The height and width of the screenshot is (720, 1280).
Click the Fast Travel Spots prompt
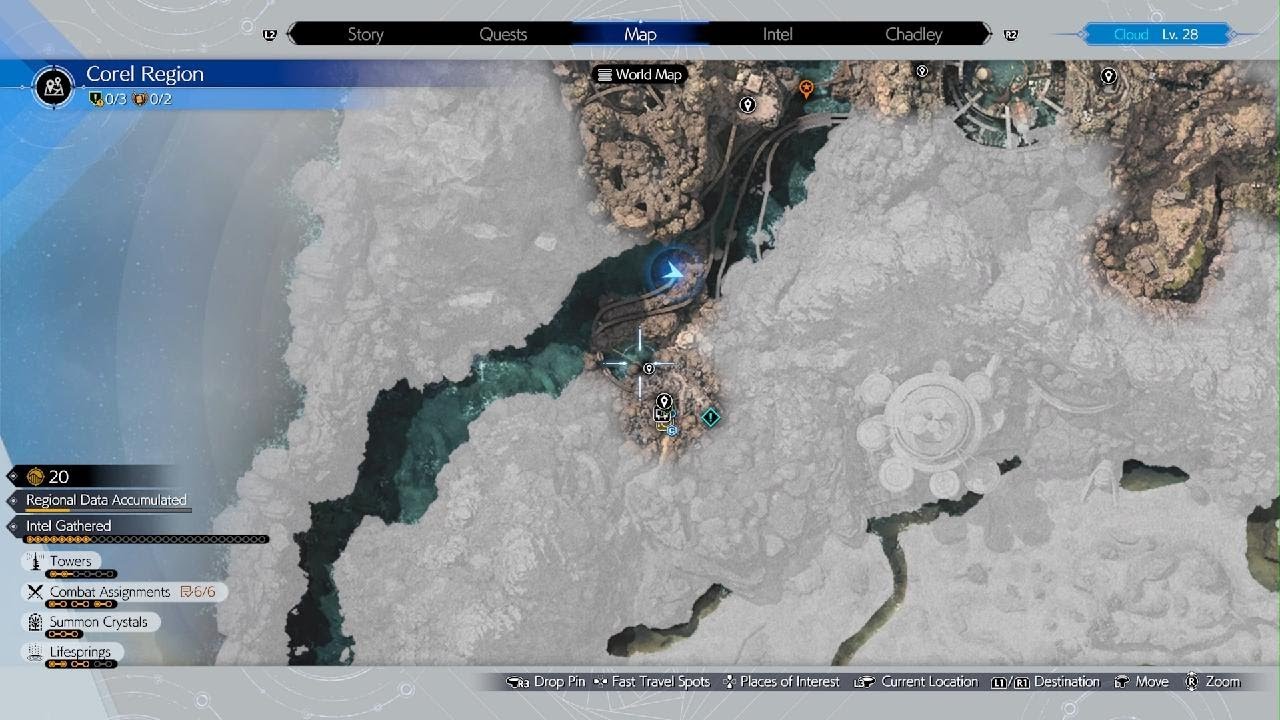coord(652,682)
